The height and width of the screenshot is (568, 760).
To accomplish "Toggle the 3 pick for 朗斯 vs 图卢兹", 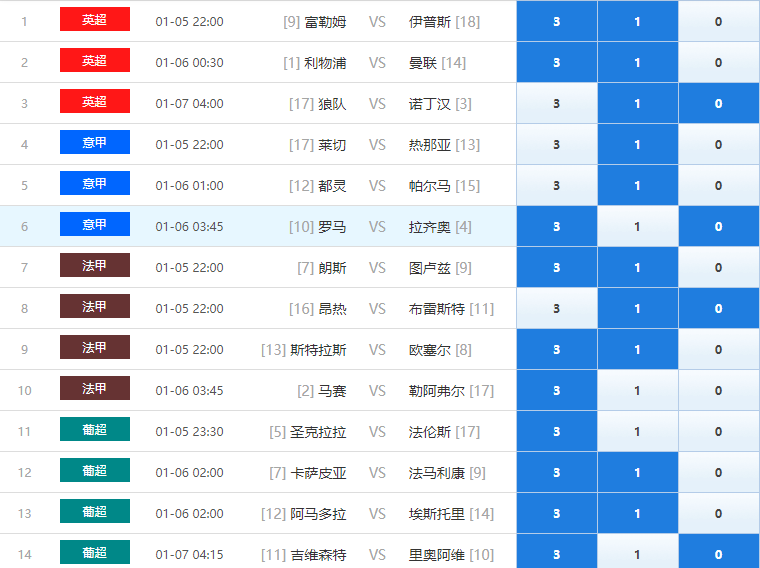I will click(557, 268).
